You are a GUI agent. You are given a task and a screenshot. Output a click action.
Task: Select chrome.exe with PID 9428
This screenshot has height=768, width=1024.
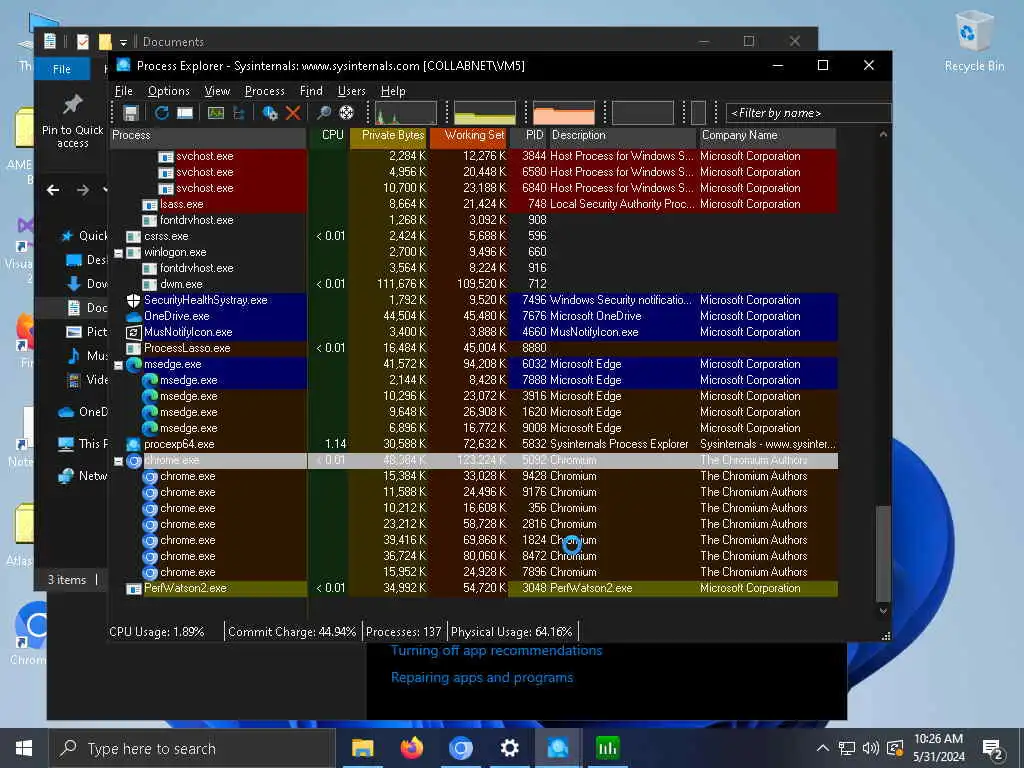pos(473,477)
